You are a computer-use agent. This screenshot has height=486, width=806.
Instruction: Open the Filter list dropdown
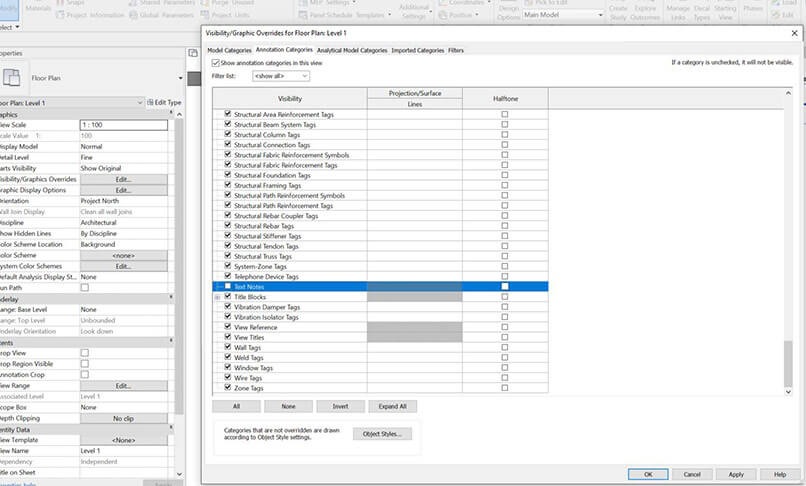(x=281, y=76)
